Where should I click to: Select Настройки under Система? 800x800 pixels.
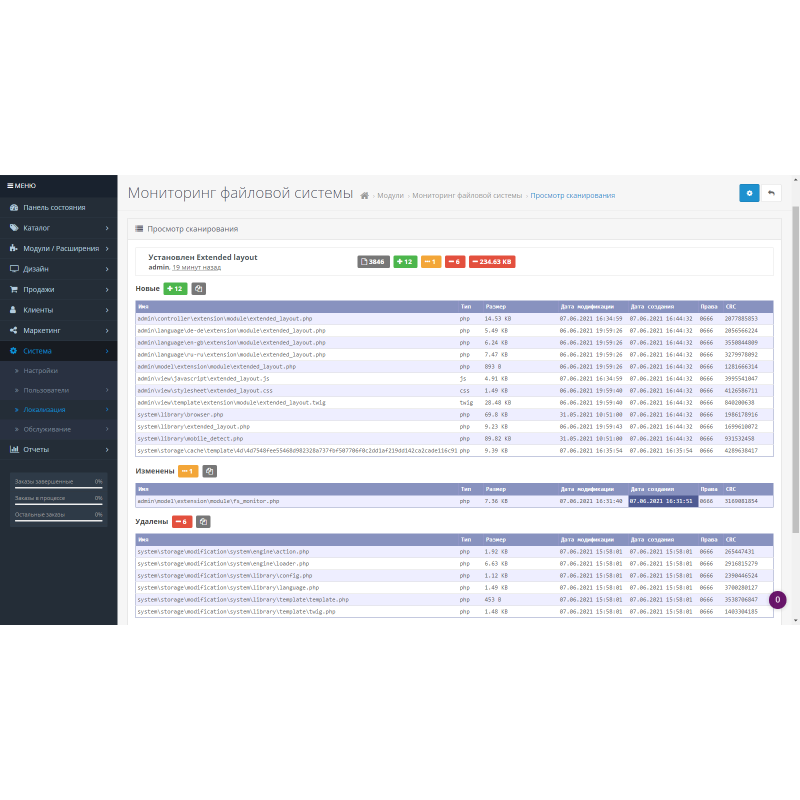(x=41, y=371)
